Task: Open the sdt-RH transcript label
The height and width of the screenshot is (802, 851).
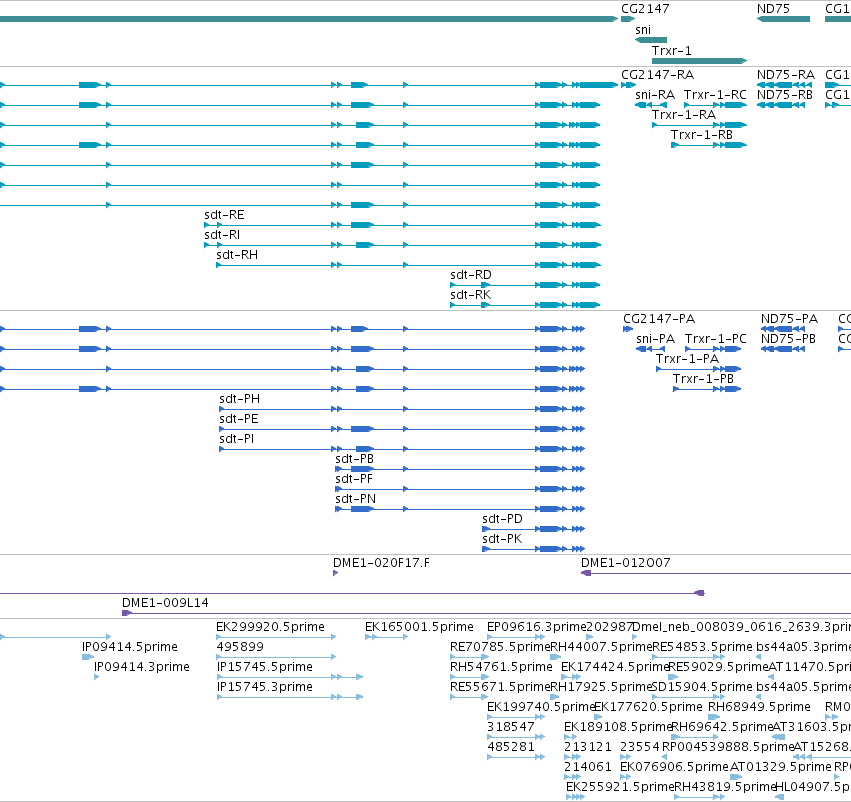Action: (x=237, y=254)
